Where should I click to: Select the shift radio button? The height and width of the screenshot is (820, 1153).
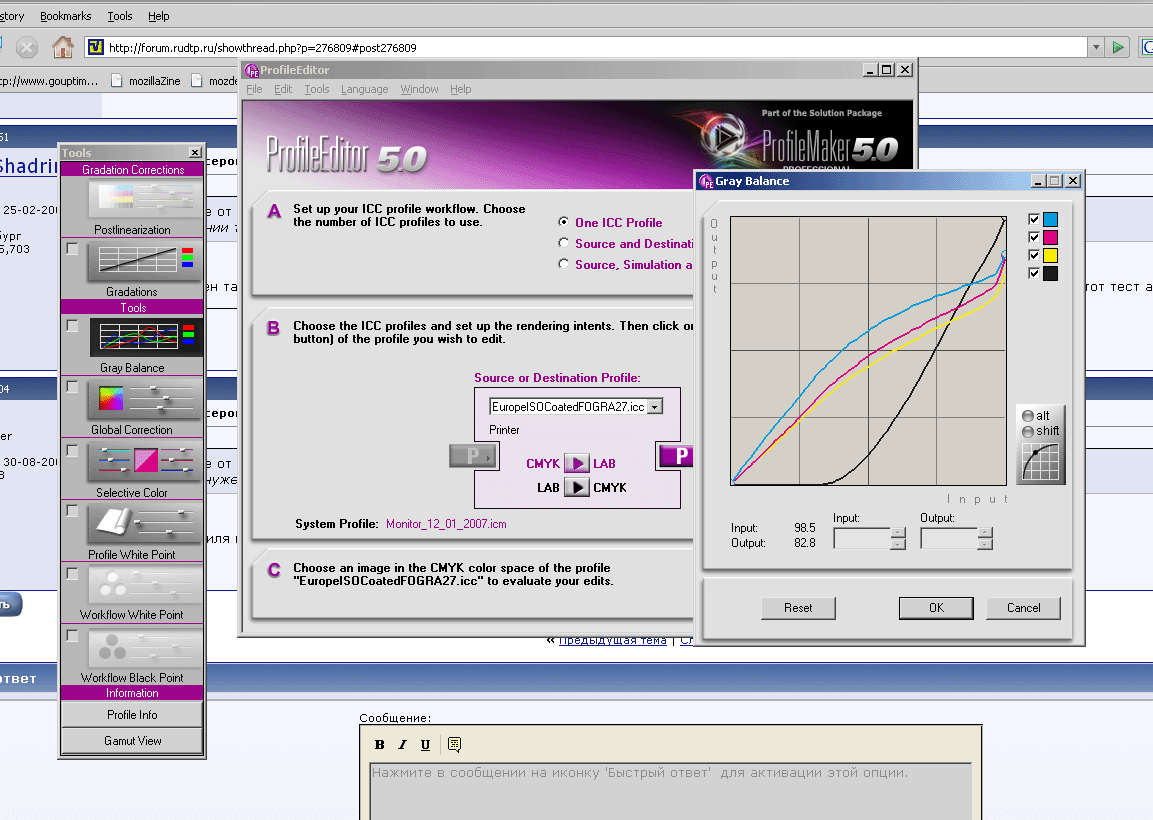coord(1028,431)
